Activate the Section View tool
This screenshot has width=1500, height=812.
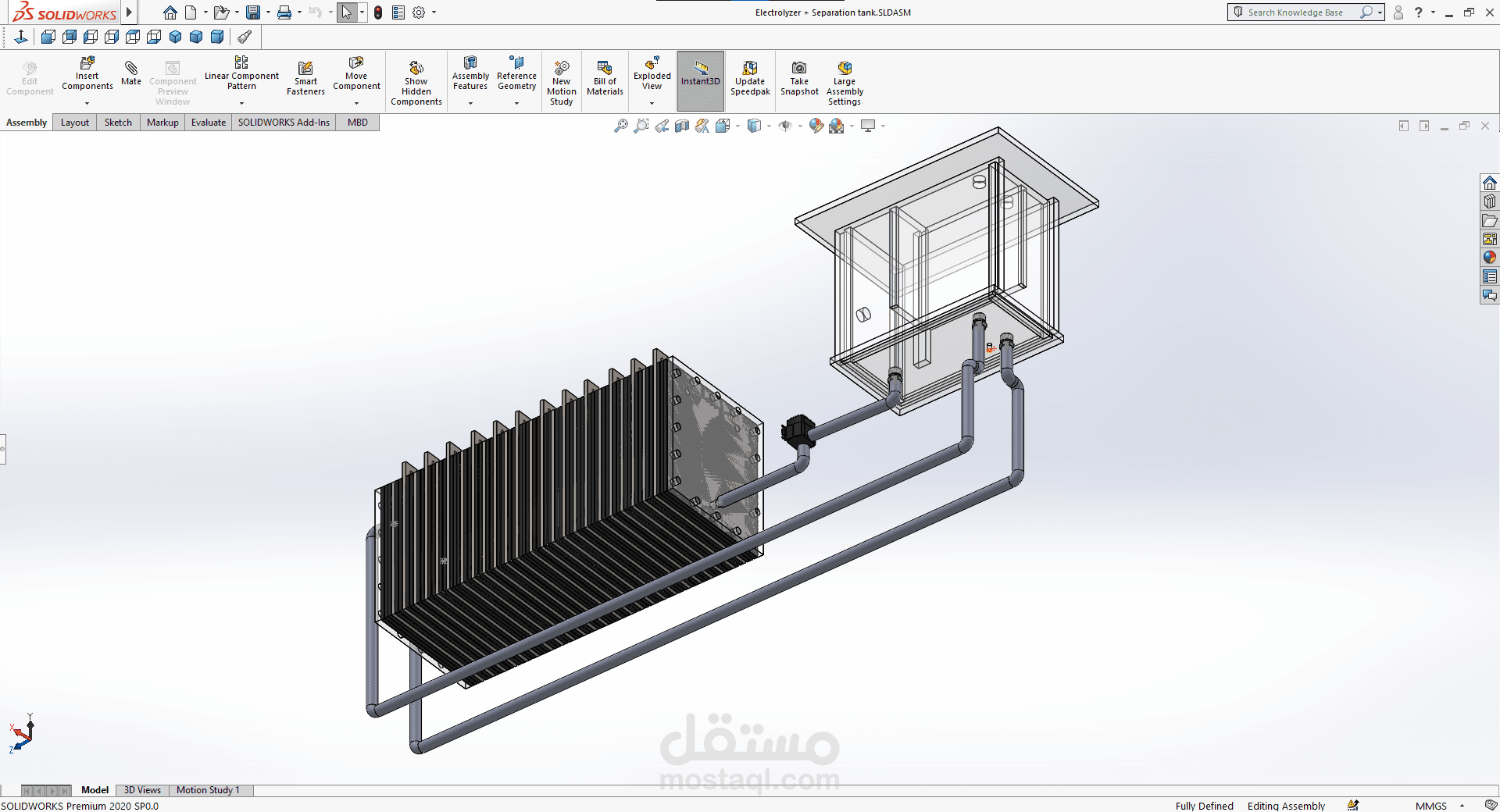pos(682,126)
